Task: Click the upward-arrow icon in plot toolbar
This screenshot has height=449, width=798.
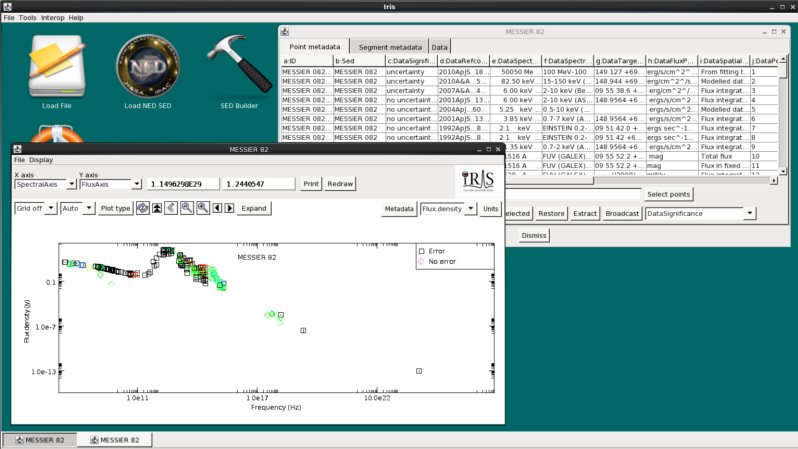Action: coord(157,208)
